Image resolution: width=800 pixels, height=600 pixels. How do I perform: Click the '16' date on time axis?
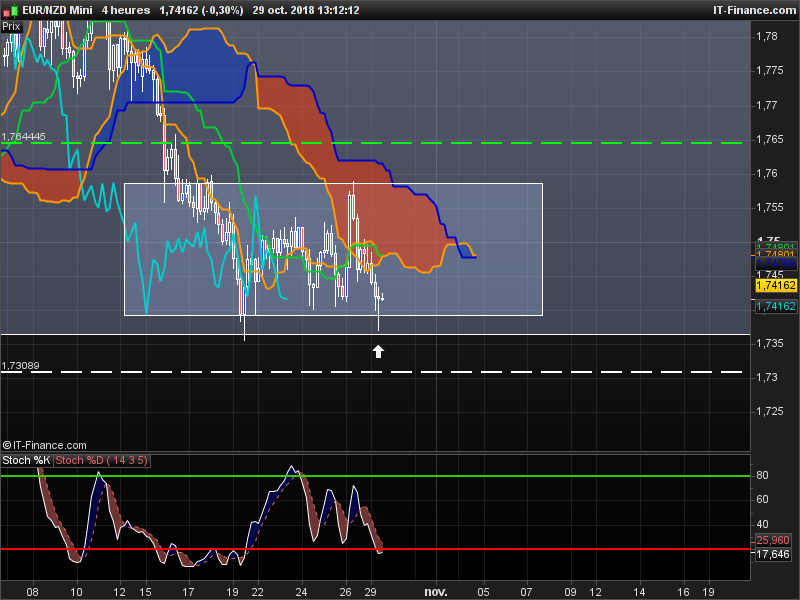683,592
